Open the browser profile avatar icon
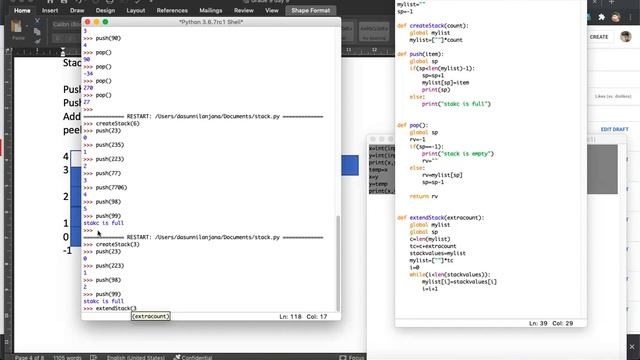The width and height of the screenshot is (640, 360). tap(616, 17)
